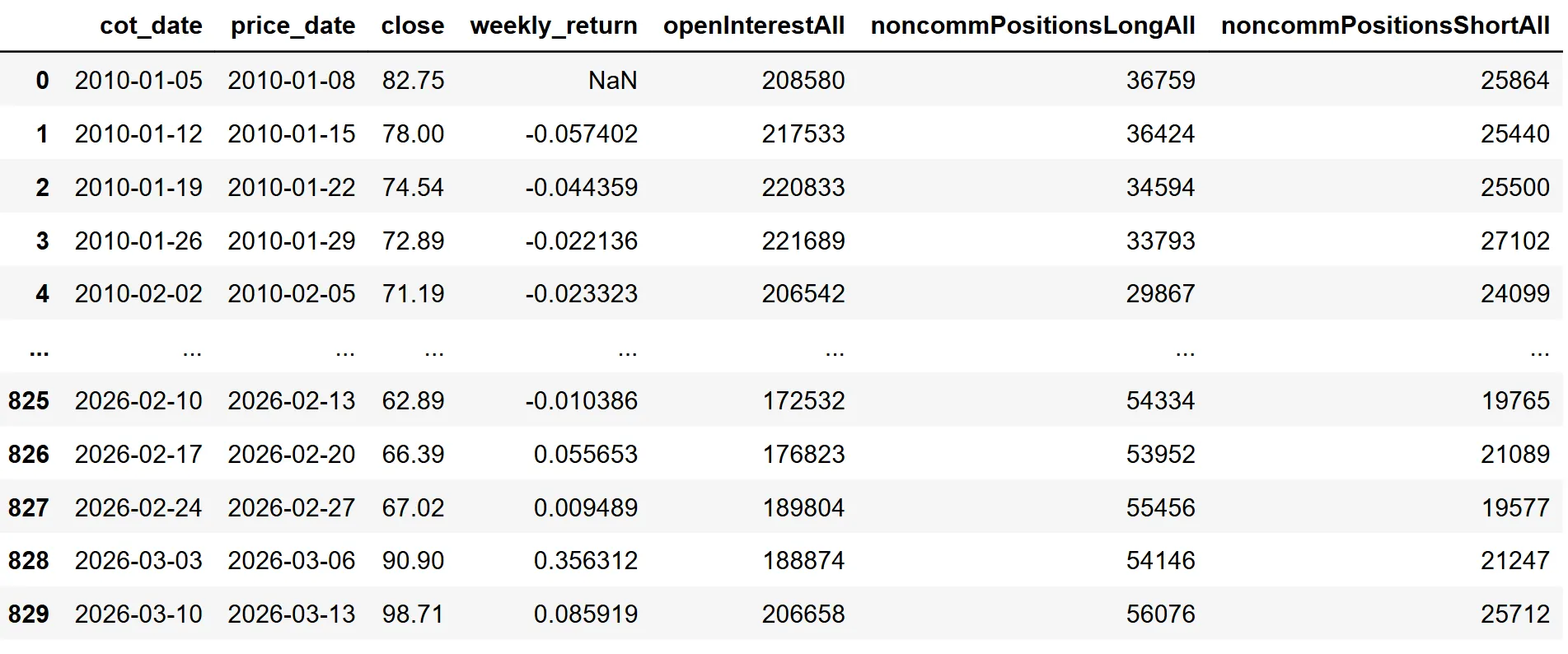1568x654 pixels.
Task: Click cot_date cell 2010-01-12
Action: (x=138, y=133)
